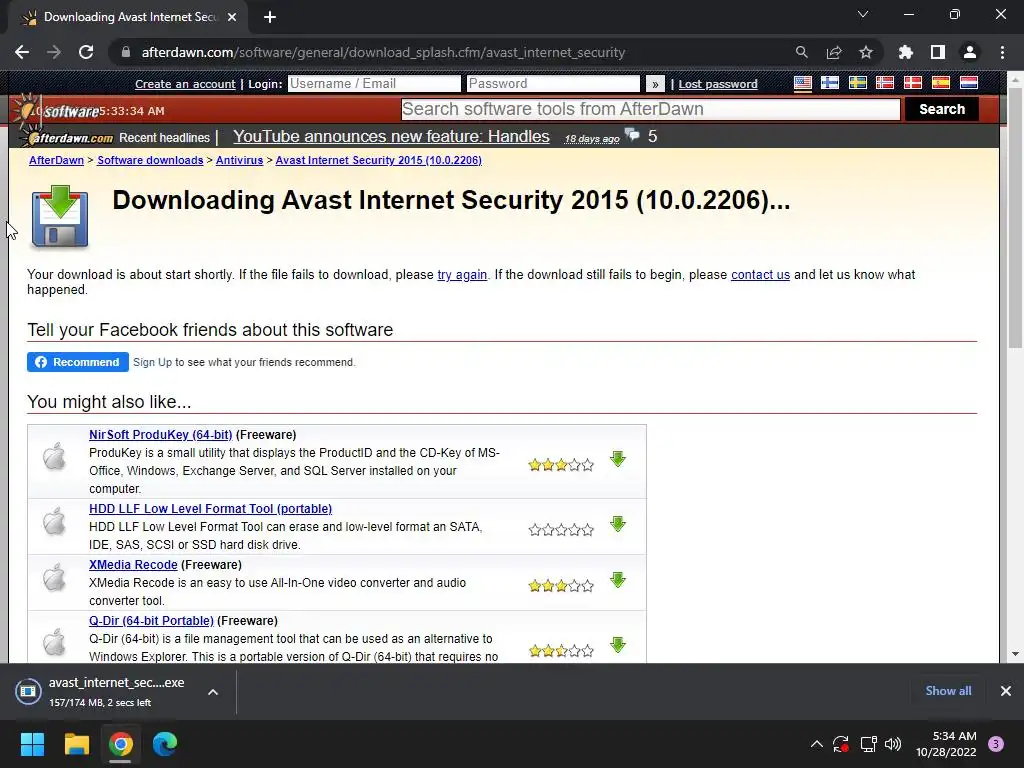Open Microsoft Edge from taskbar
The height and width of the screenshot is (768, 1024).
pos(165,744)
